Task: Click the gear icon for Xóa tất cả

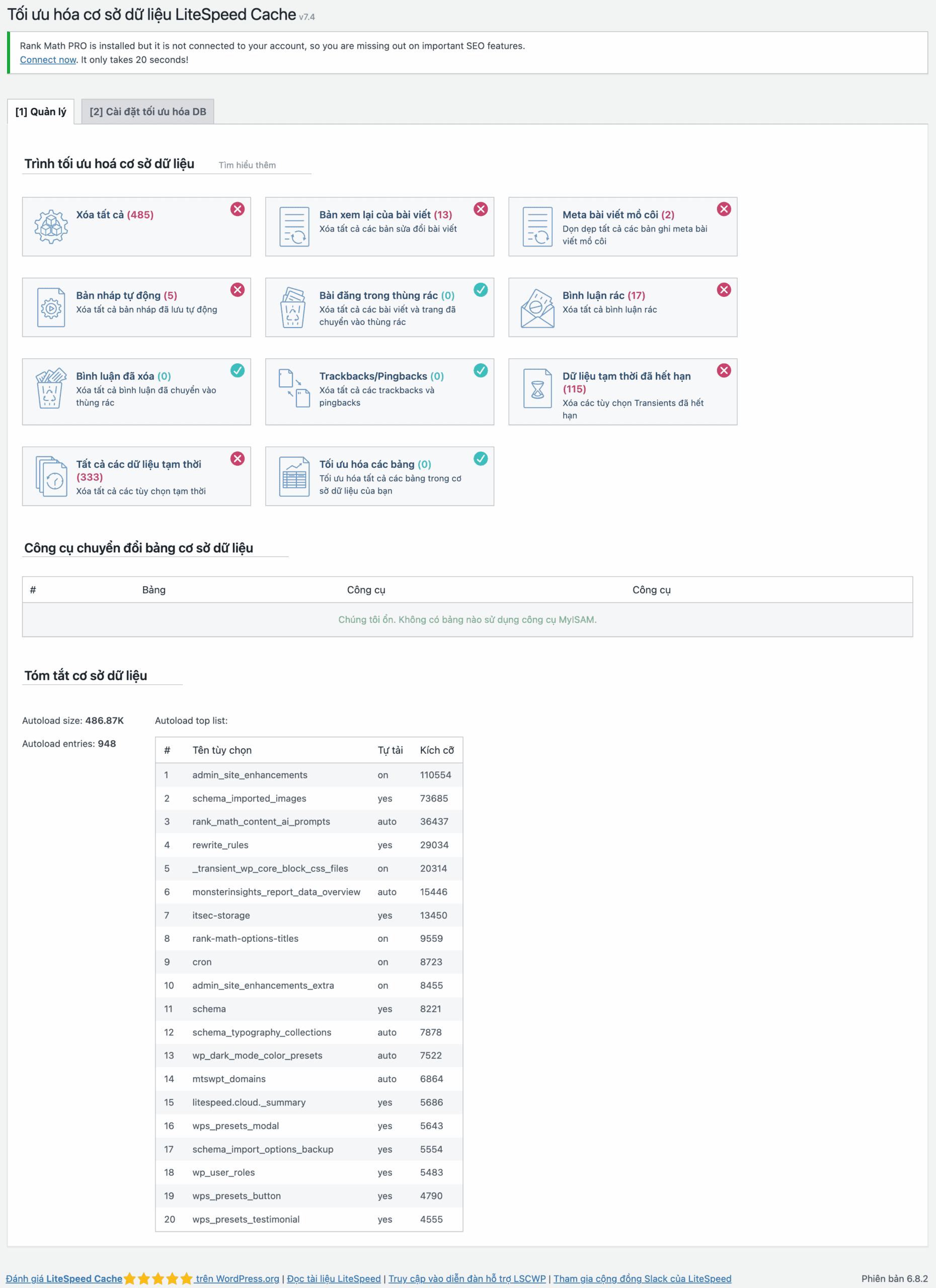Action: click(x=50, y=226)
